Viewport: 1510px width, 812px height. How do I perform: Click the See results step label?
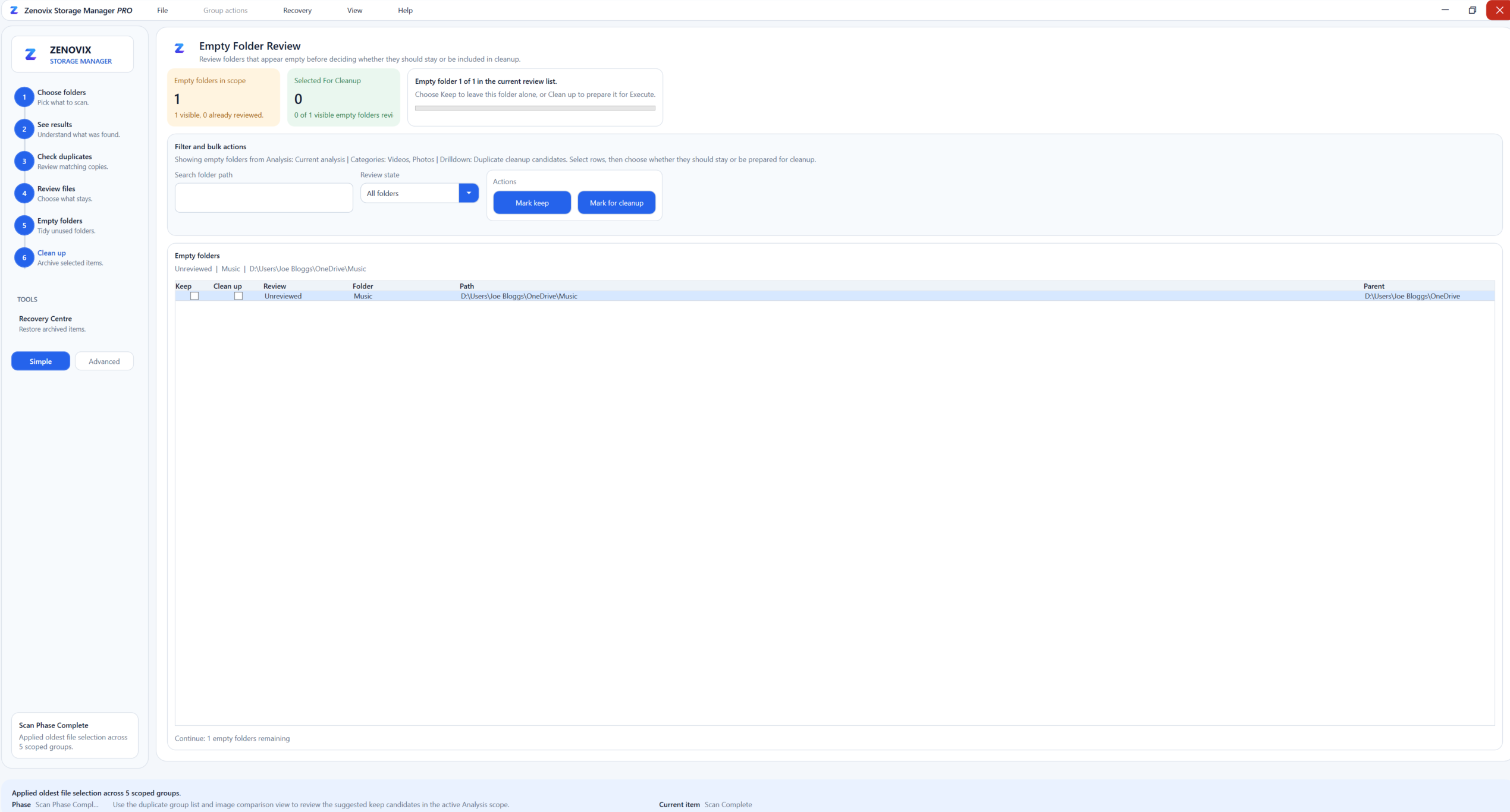point(55,124)
